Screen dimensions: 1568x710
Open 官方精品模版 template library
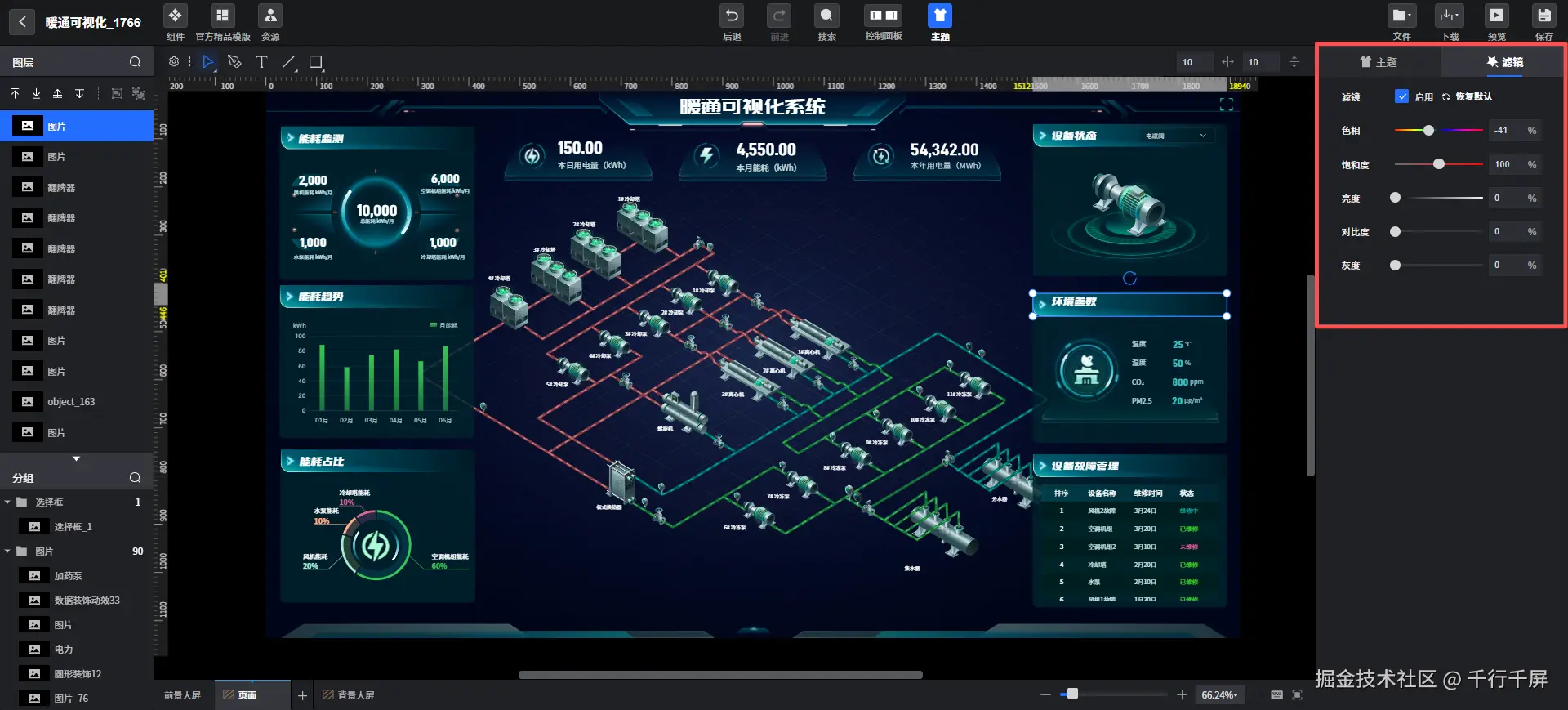(222, 22)
